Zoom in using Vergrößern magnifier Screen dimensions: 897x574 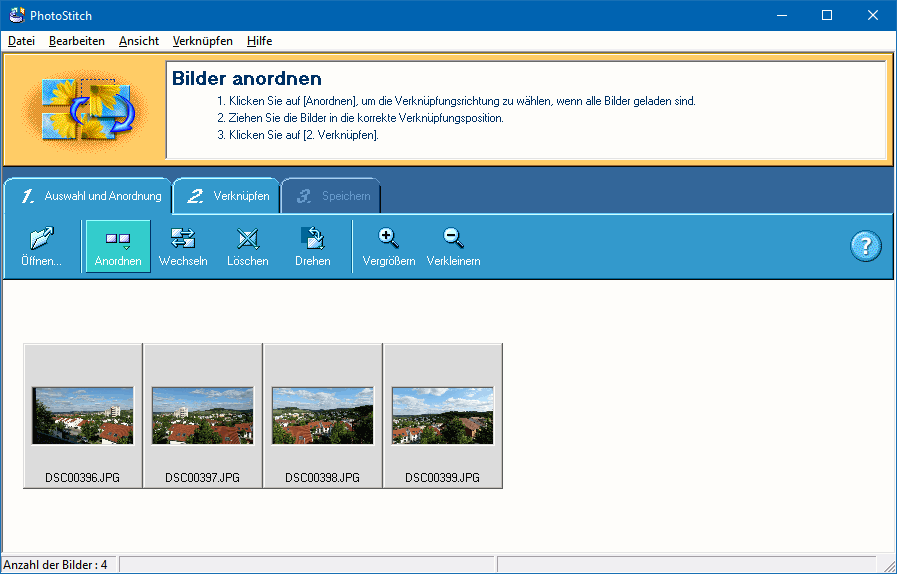click(388, 246)
